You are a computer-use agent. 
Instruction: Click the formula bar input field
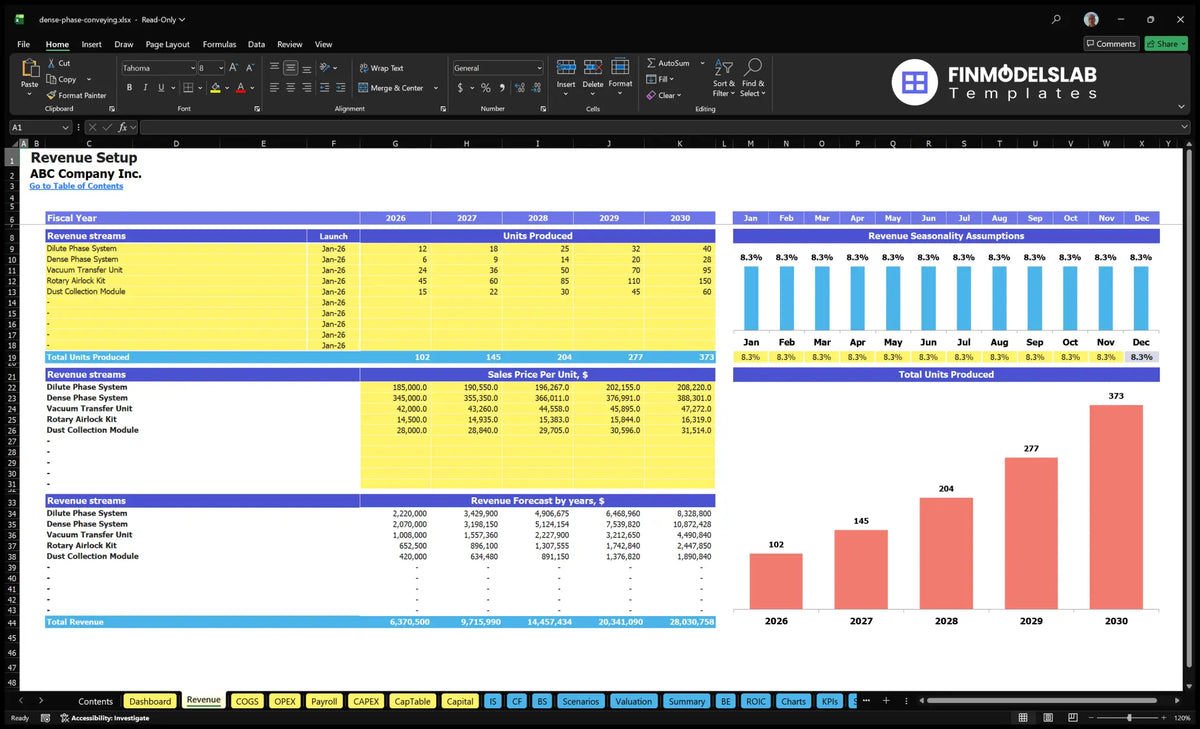pos(665,127)
